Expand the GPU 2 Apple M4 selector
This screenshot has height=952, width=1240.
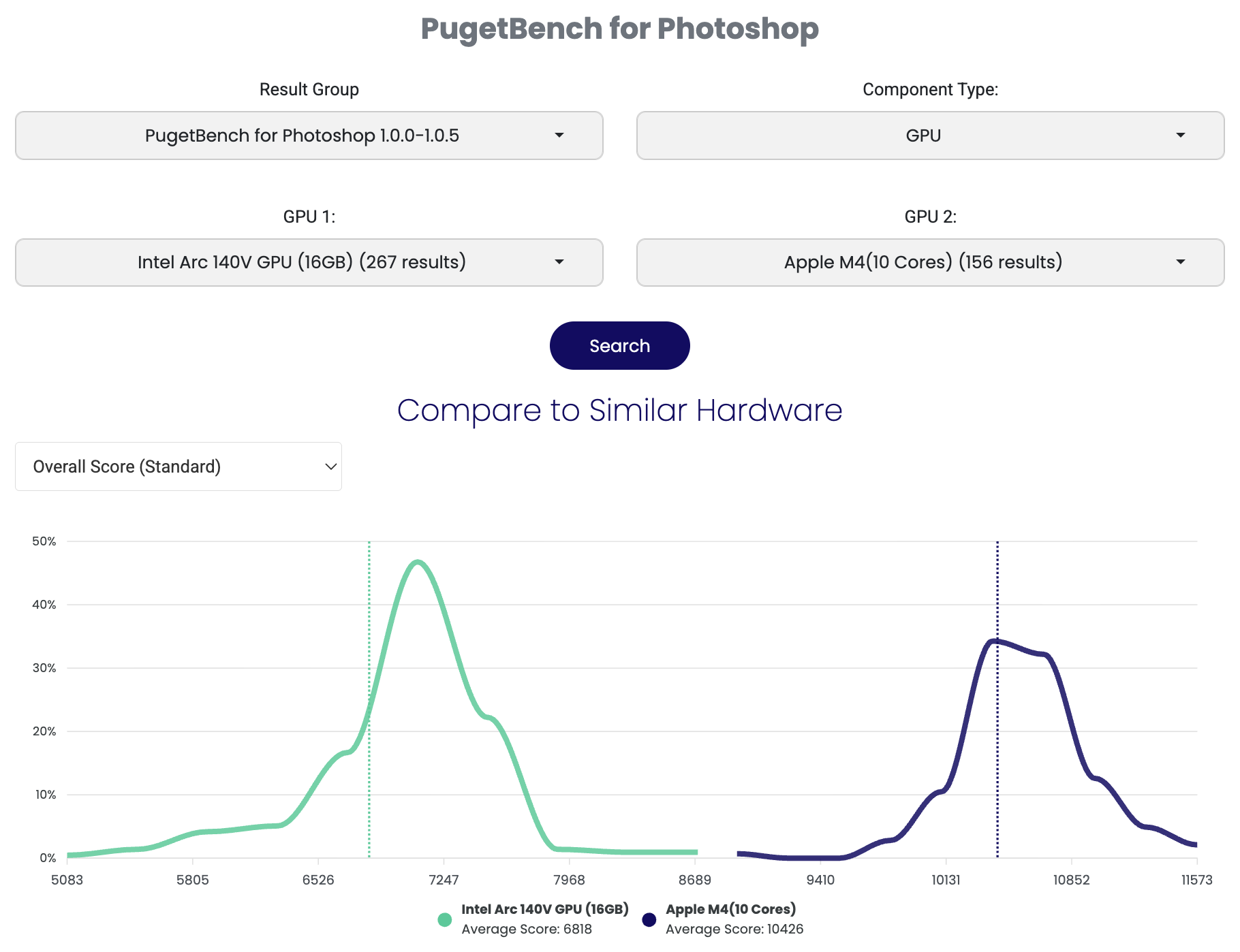tap(930, 262)
